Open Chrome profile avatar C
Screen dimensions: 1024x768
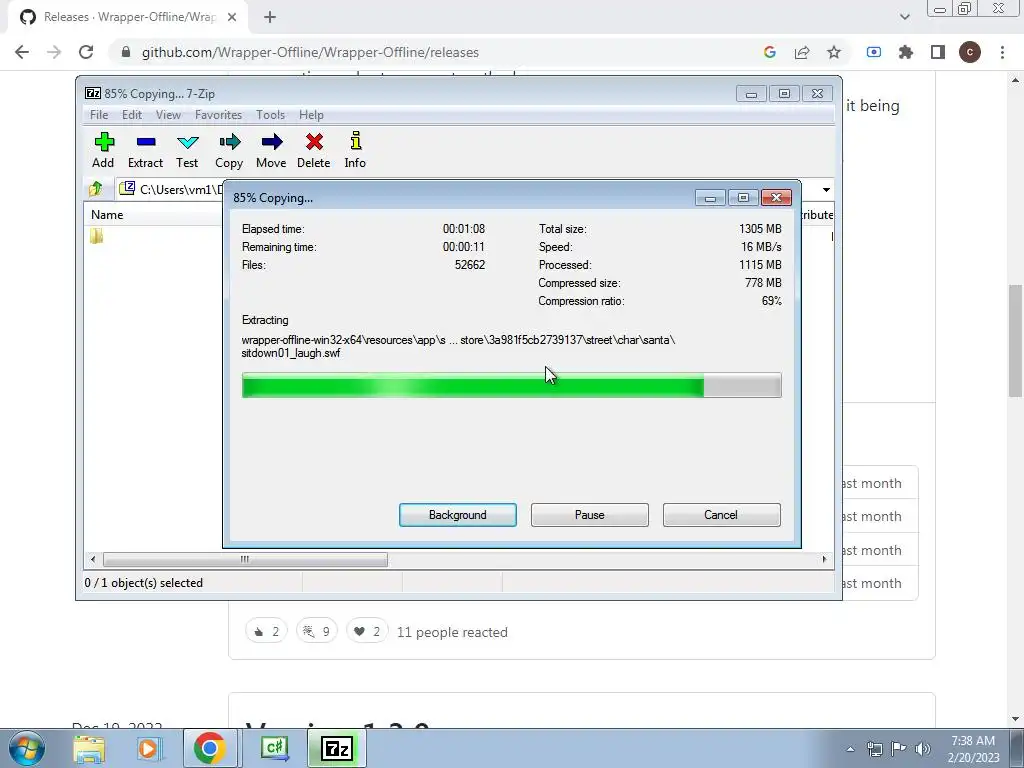pyautogui.click(x=970, y=52)
